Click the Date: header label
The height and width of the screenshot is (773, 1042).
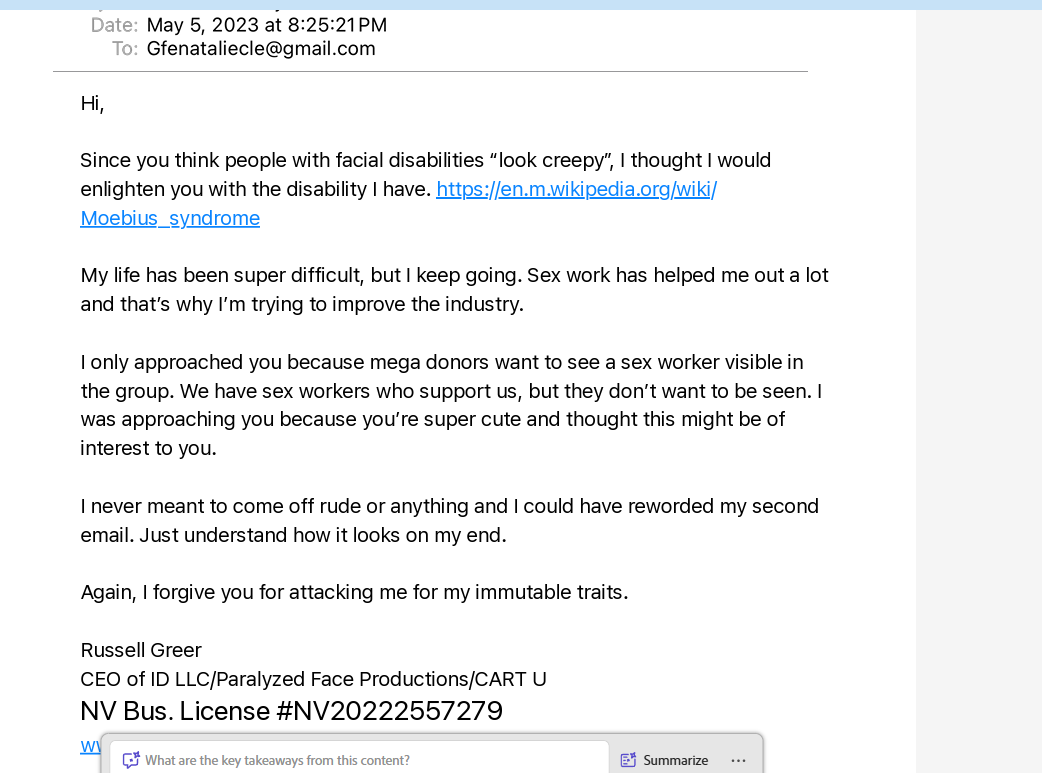(x=114, y=25)
